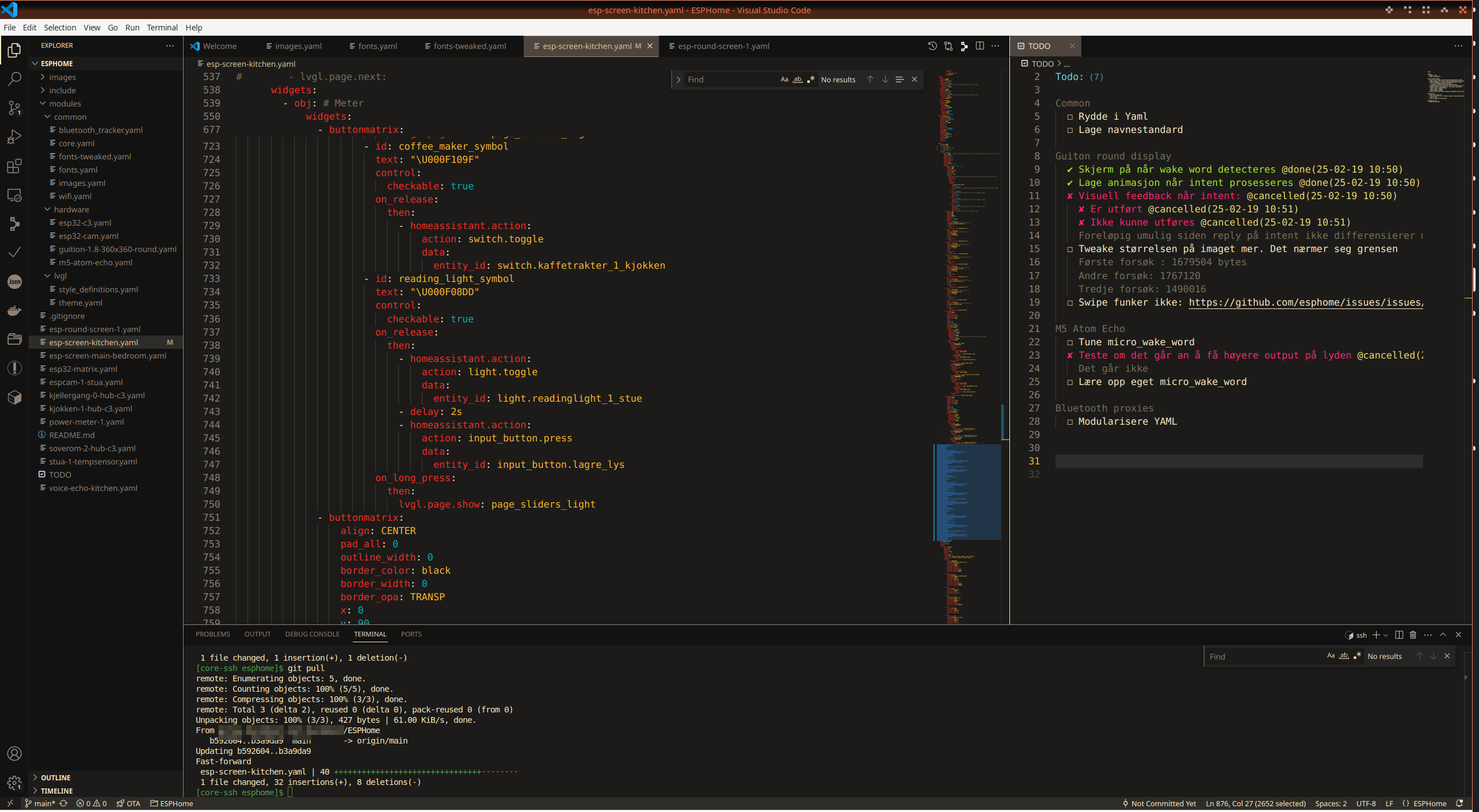The height and width of the screenshot is (812, 1479).
Task: Toggle Match Case in editor Find widget
Action: point(784,79)
